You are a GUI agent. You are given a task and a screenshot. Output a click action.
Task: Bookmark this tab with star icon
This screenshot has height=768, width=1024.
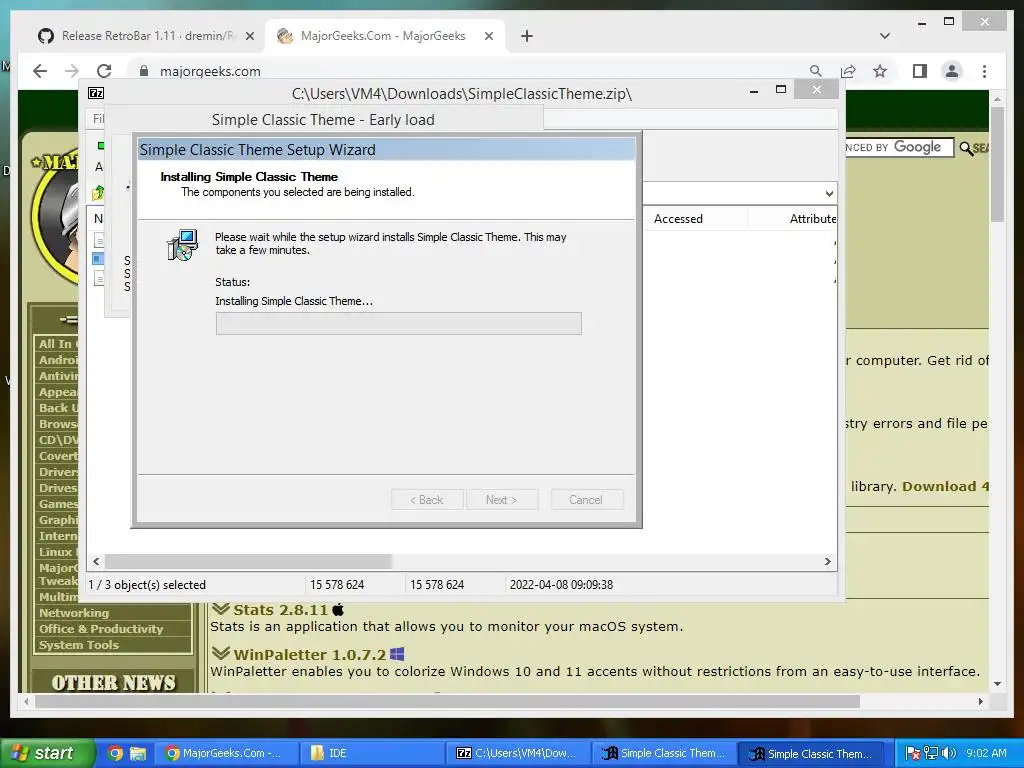click(880, 71)
